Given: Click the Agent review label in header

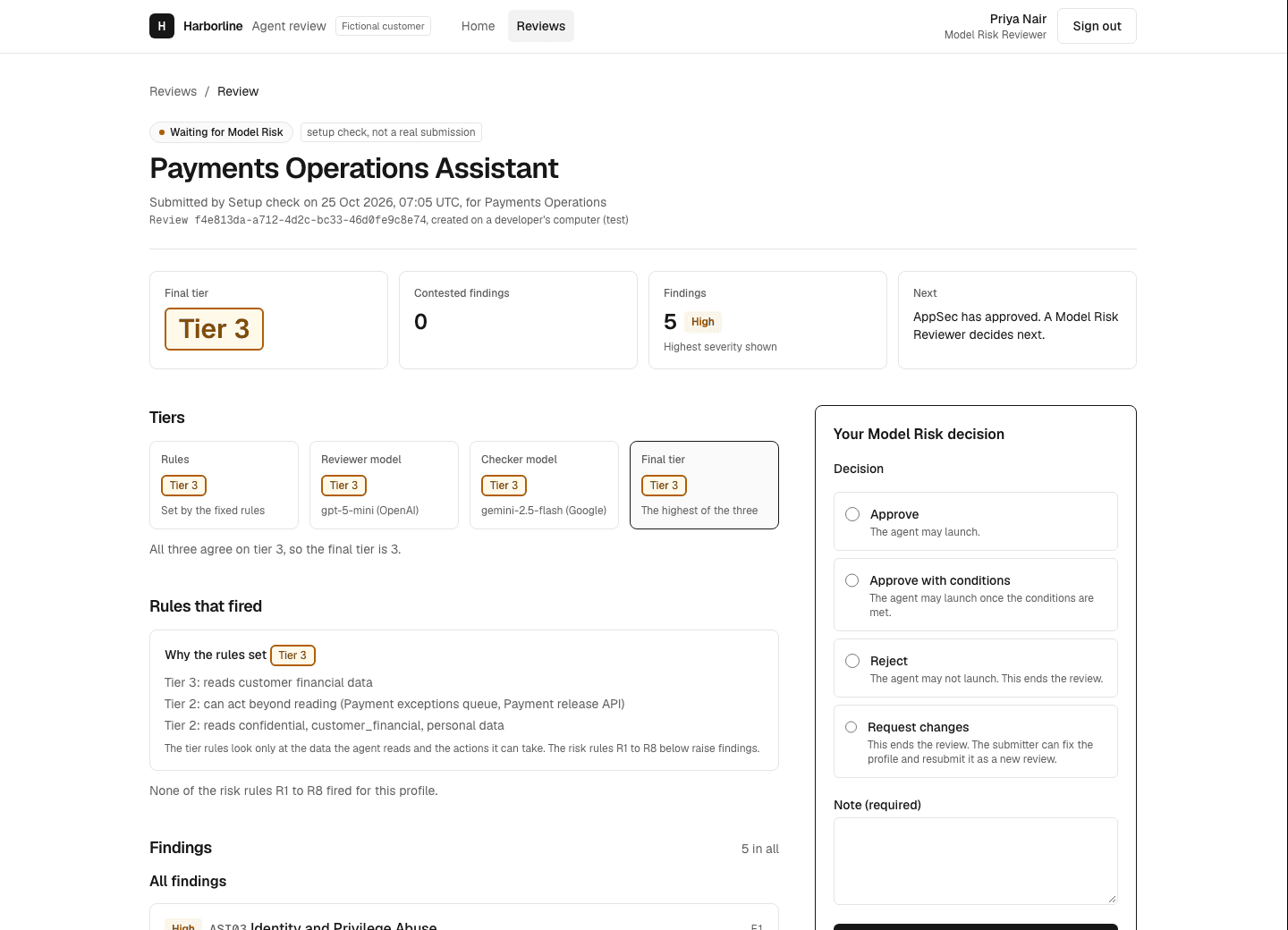Looking at the screenshot, I should click(x=289, y=26).
